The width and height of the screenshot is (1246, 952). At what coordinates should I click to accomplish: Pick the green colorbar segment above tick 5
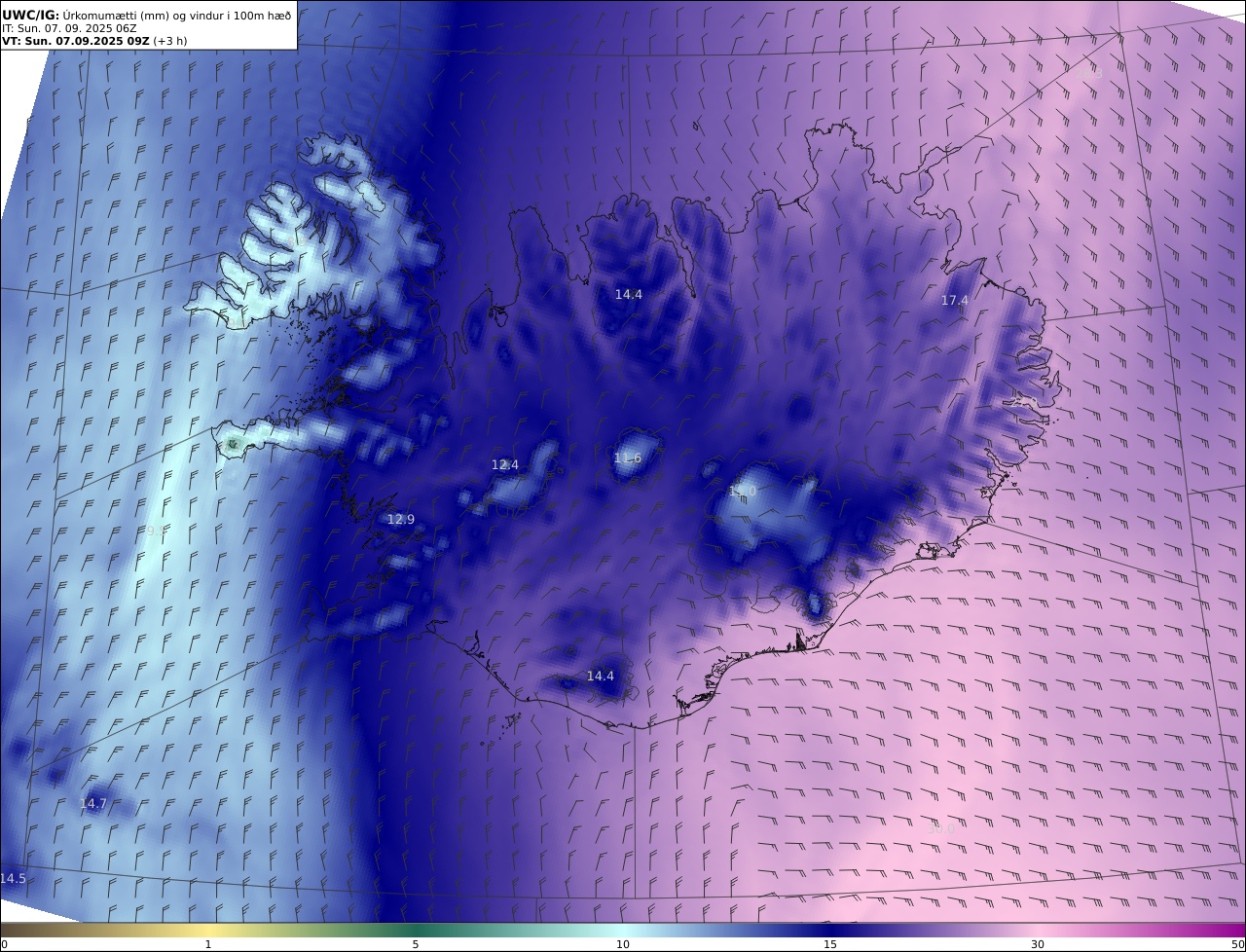[416, 930]
